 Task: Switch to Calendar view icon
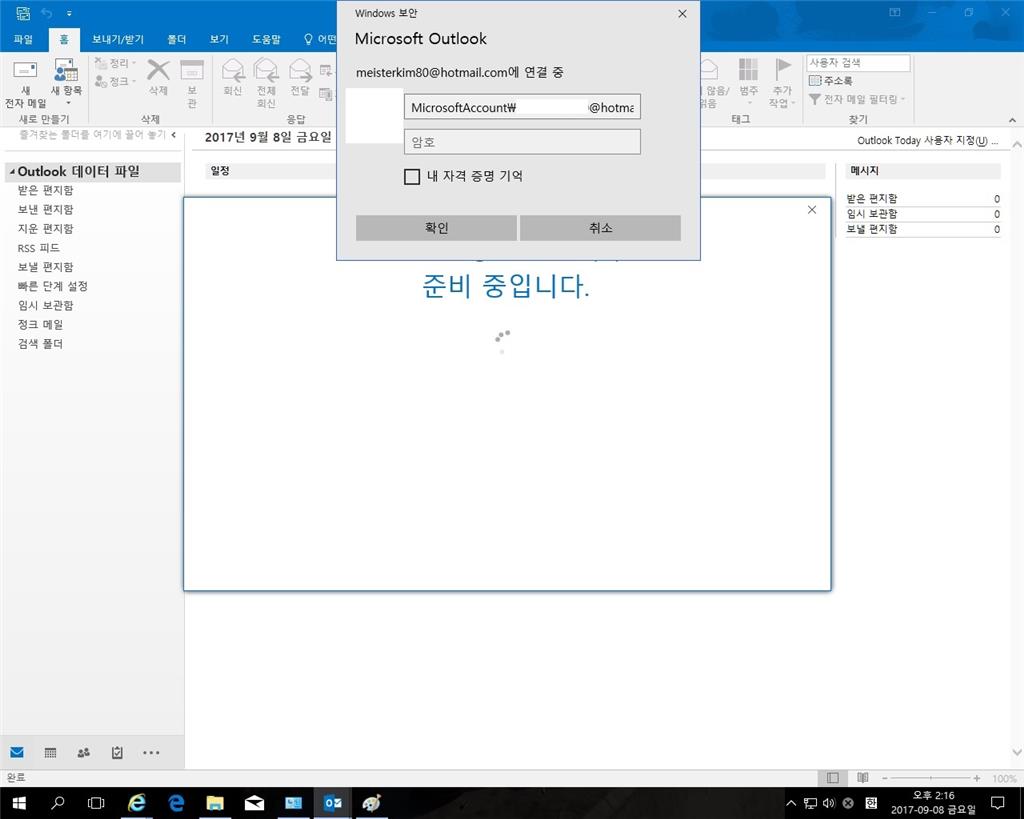tap(50, 752)
